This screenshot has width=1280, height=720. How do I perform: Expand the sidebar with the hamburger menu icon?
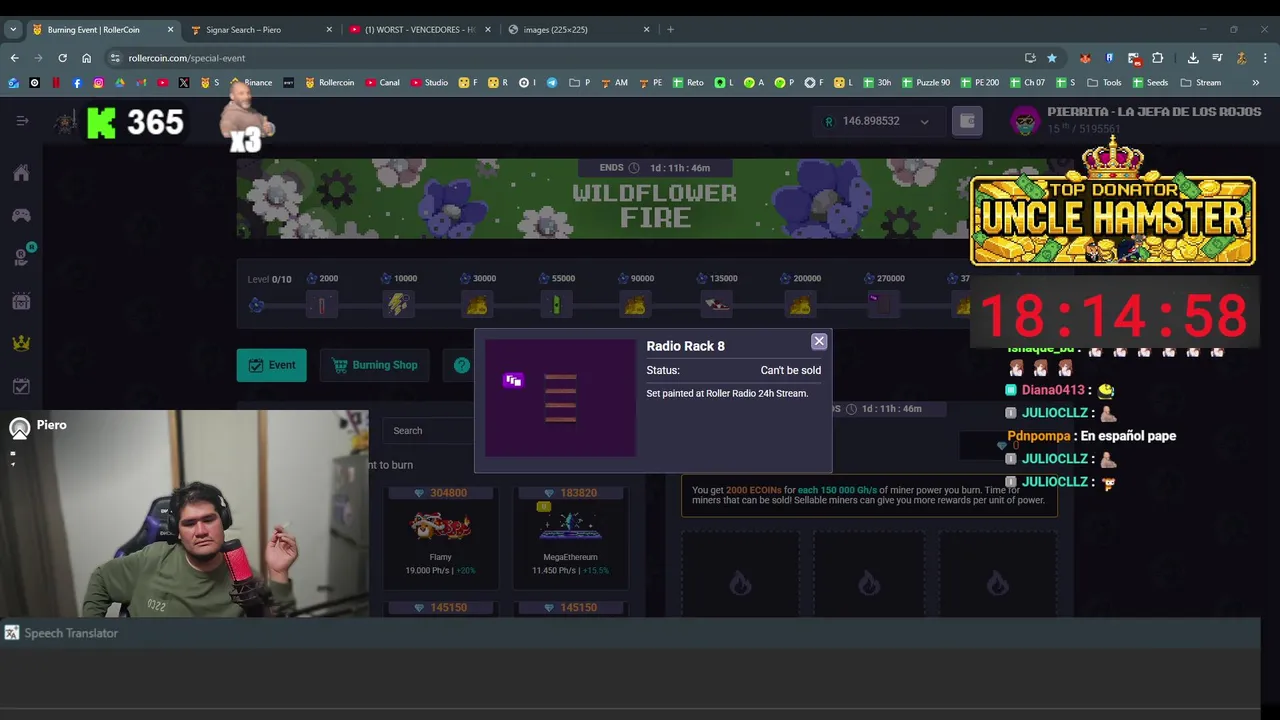[22, 121]
